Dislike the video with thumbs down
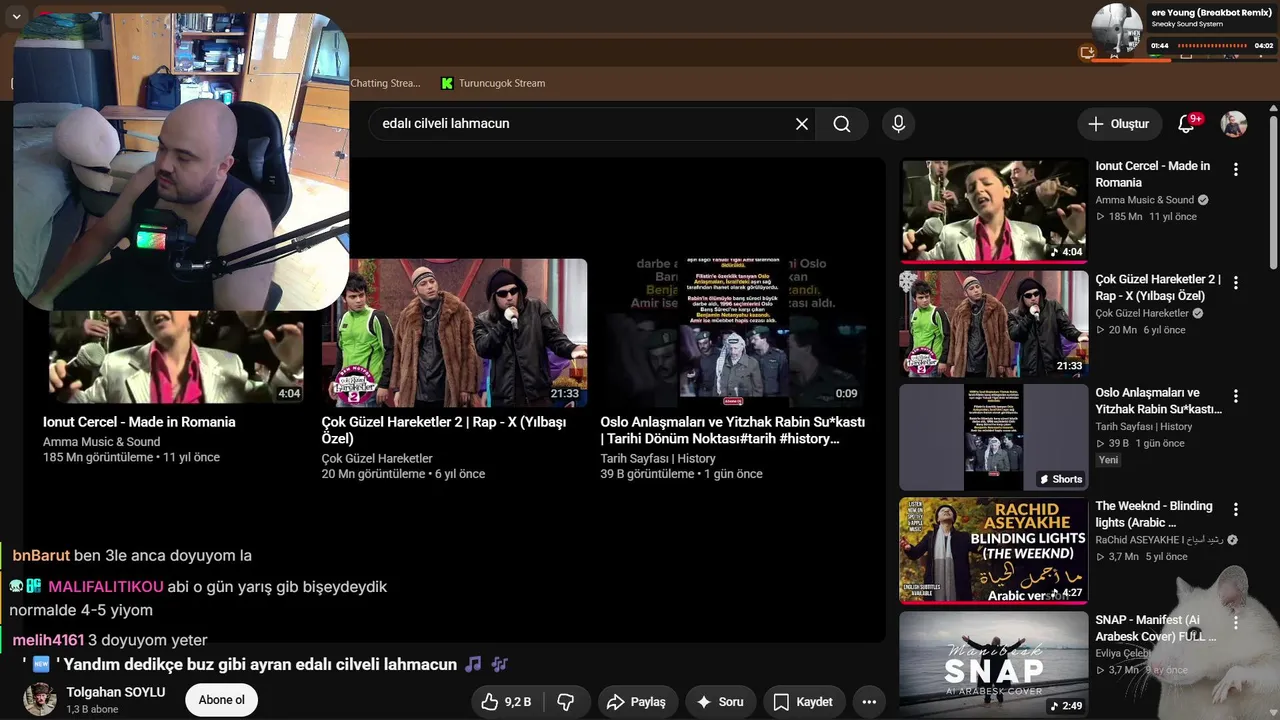 point(565,702)
